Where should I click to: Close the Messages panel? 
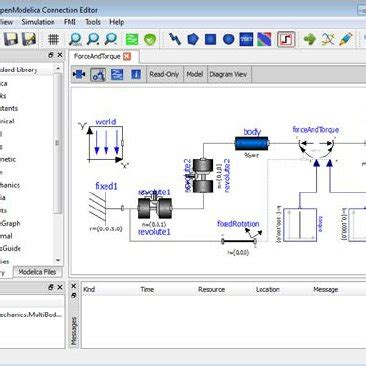tap(74, 286)
